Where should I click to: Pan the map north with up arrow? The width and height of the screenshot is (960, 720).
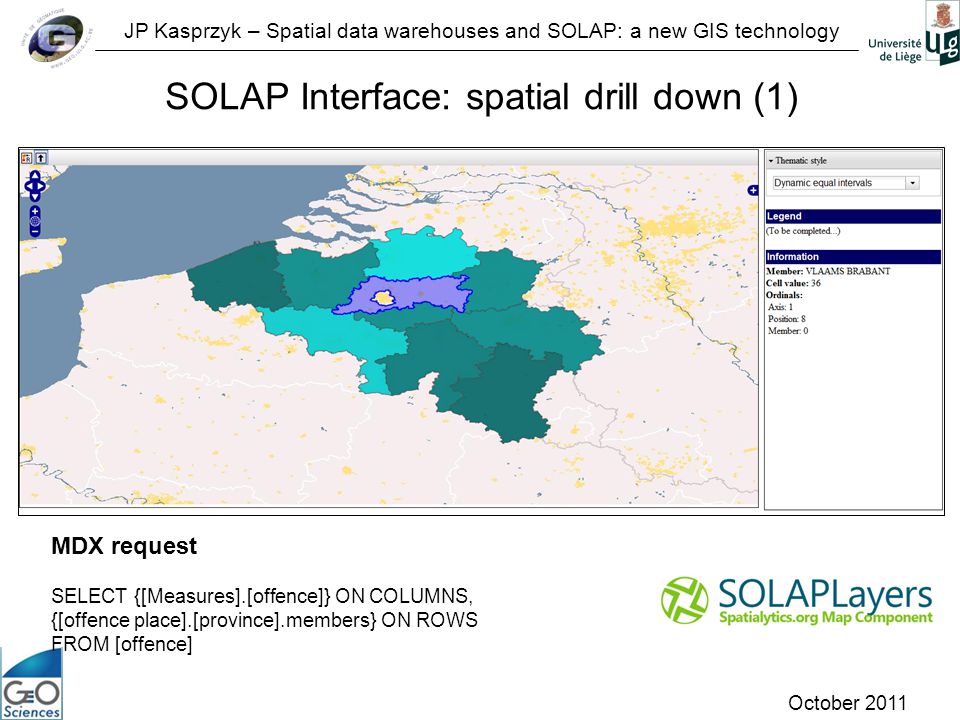[35, 176]
